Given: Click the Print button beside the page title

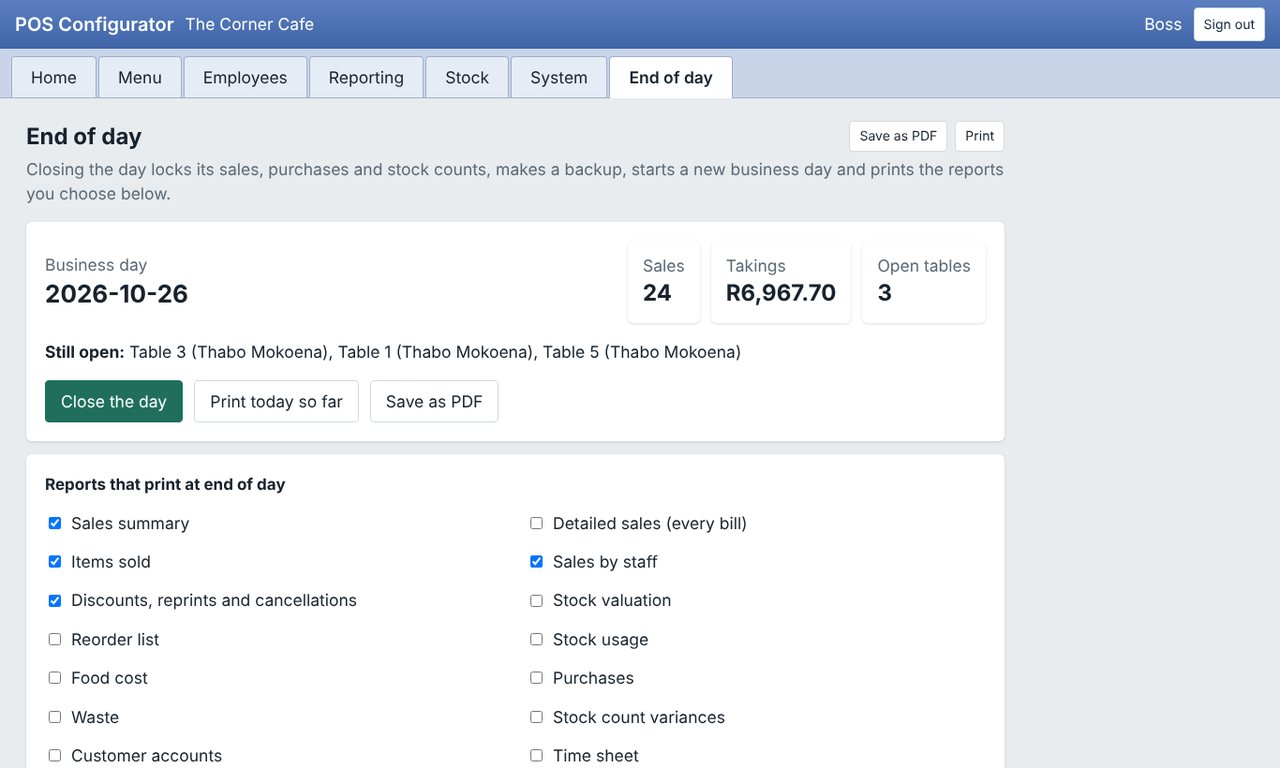Looking at the screenshot, I should (x=980, y=136).
